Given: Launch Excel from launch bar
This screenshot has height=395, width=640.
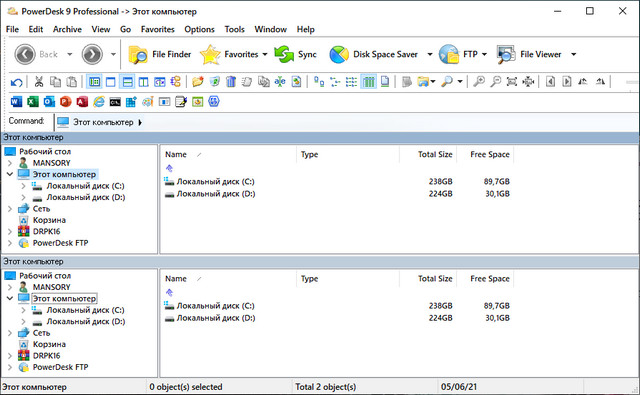Looking at the screenshot, I should 33,102.
